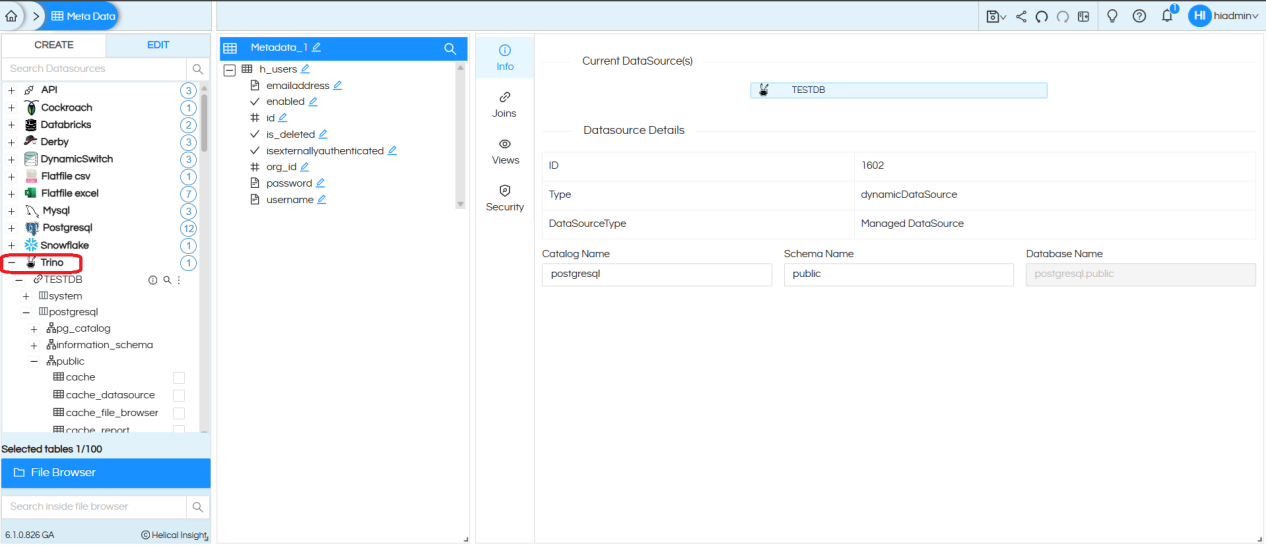Click the search icon beside Search Datasources

[198, 69]
